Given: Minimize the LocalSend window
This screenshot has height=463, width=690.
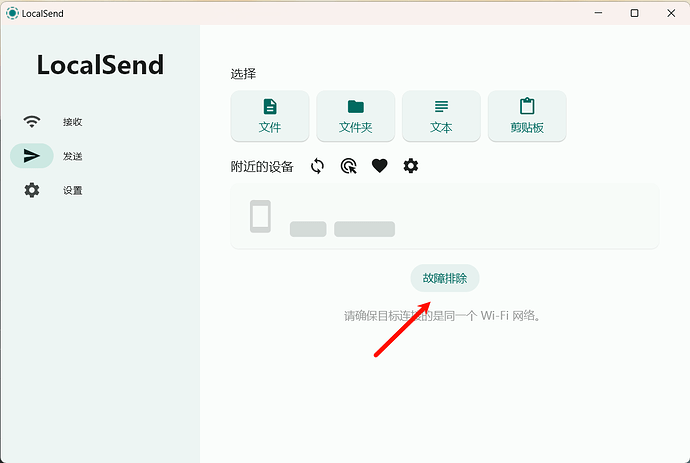Looking at the screenshot, I should (x=598, y=13).
